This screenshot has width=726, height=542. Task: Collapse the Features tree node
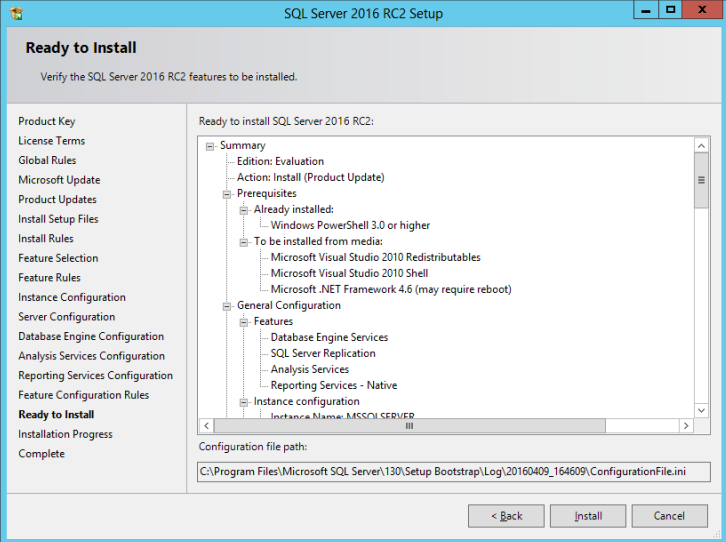point(244,323)
